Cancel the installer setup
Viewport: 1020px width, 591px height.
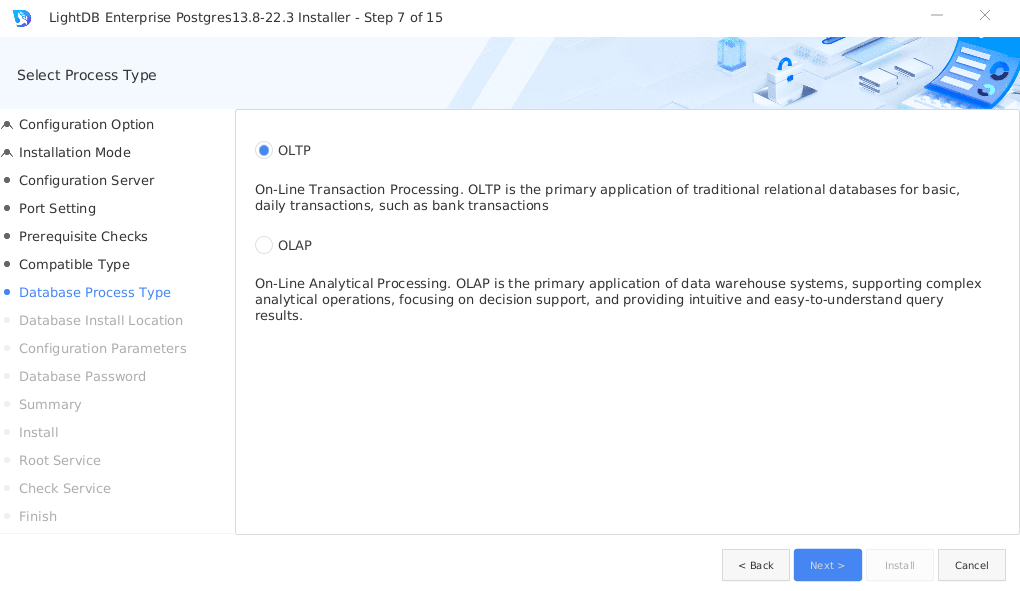[971, 565]
